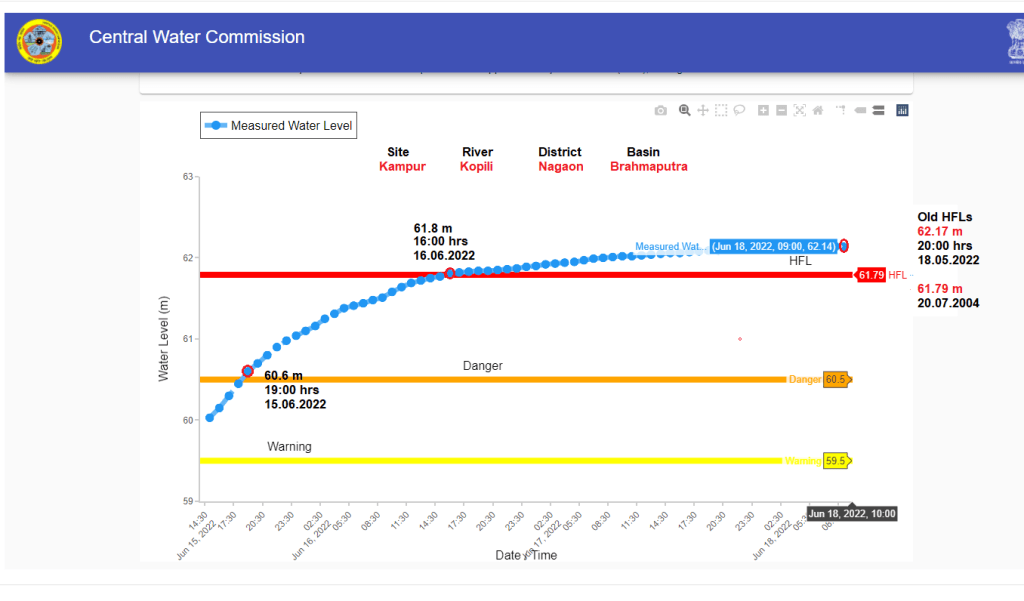This screenshot has width=1024, height=601.
Task: Select the Zoom tool in chart toolbar
Action: coord(685,111)
